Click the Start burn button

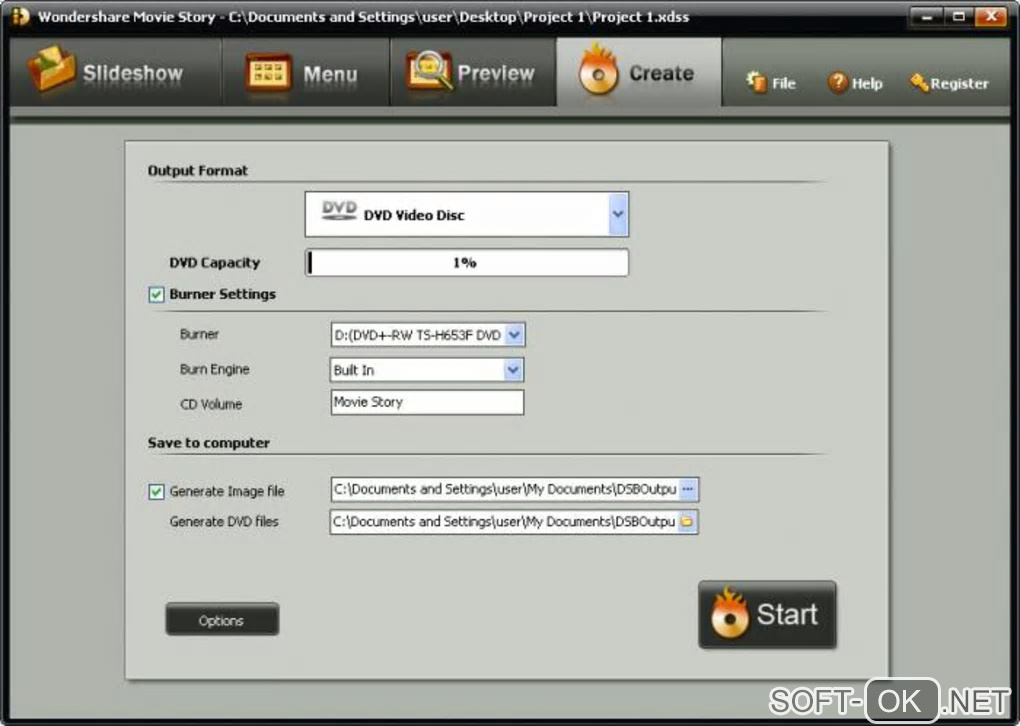pos(768,615)
